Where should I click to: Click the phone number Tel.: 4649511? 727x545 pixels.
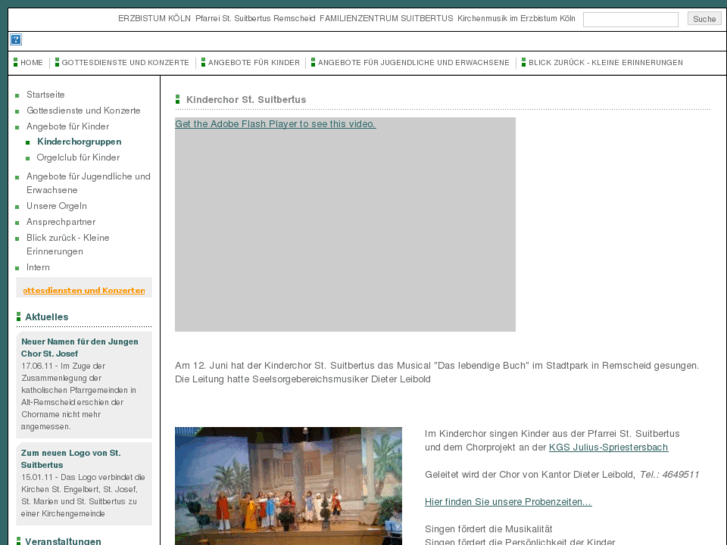coord(670,474)
